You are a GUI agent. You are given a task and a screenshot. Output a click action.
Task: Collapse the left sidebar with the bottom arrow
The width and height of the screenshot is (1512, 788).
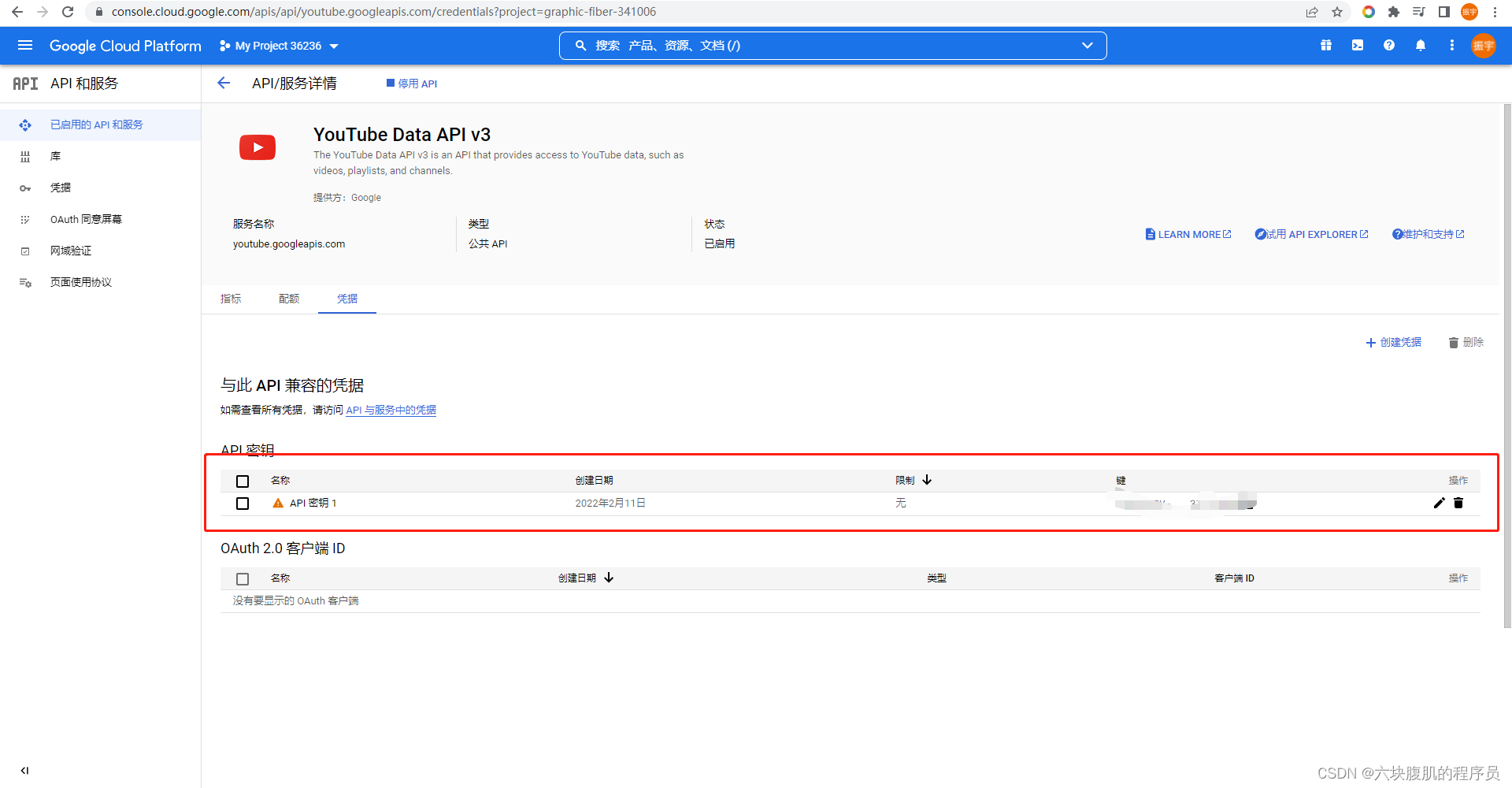[25, 771]
